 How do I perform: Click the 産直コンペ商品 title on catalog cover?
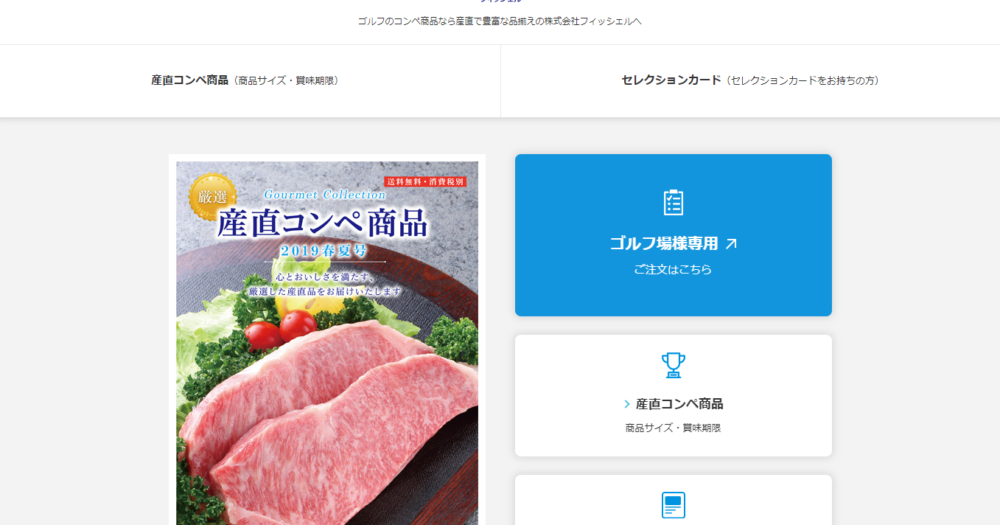[322, 223]
